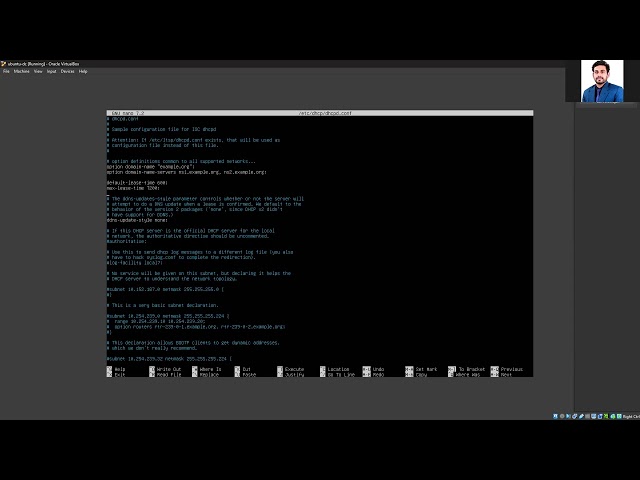
Task: Click the recording status icon
Action: 600,416
